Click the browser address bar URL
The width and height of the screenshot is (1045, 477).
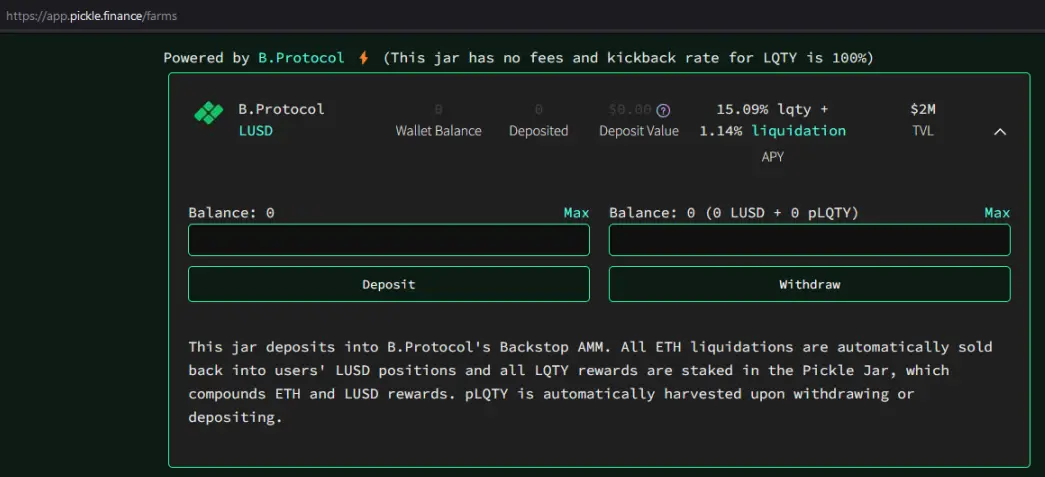91,16
